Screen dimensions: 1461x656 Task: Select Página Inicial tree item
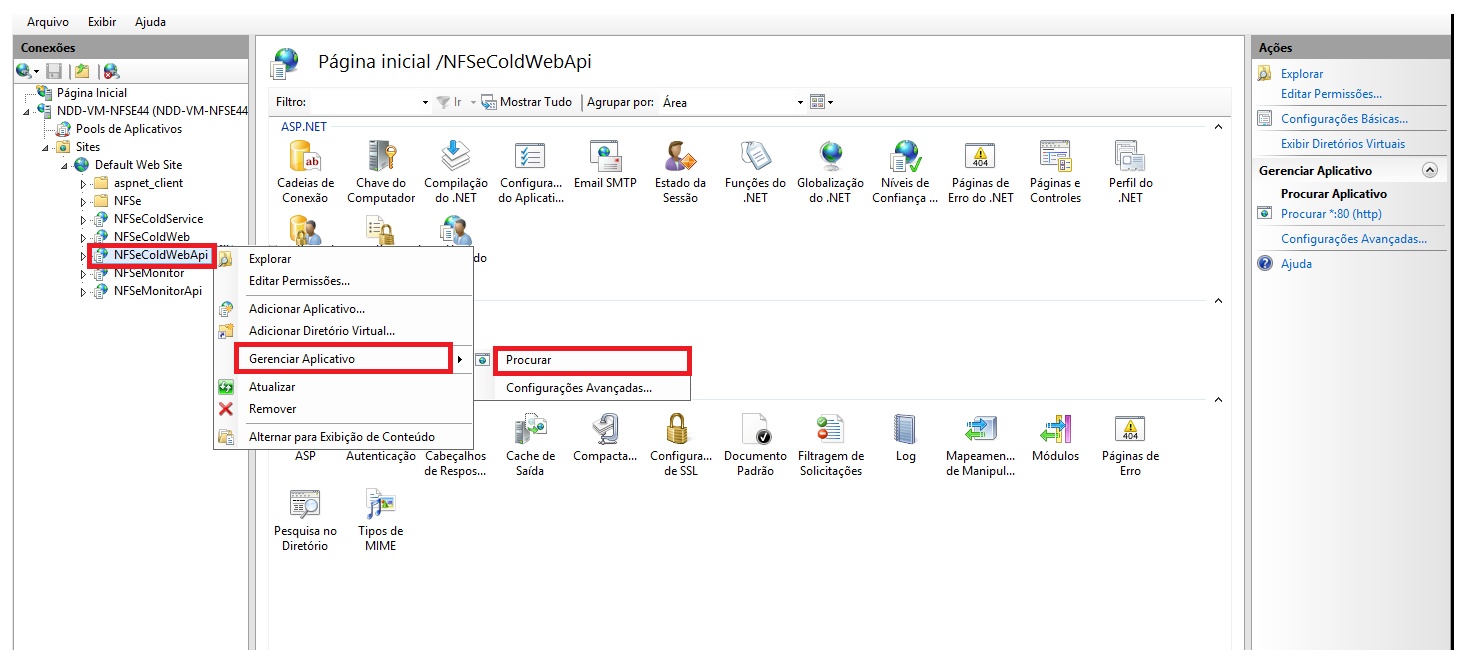(92, 93)
